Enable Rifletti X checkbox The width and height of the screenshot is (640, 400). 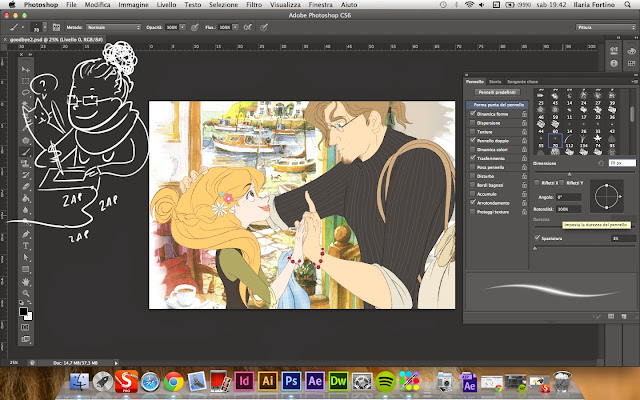(537, 182)
